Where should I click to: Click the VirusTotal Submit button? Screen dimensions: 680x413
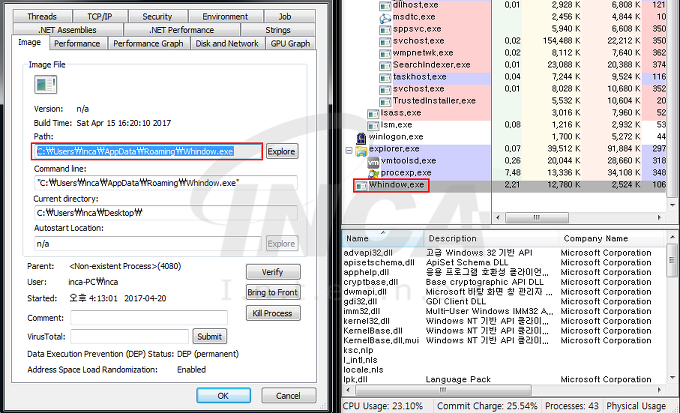pos(209,337)
